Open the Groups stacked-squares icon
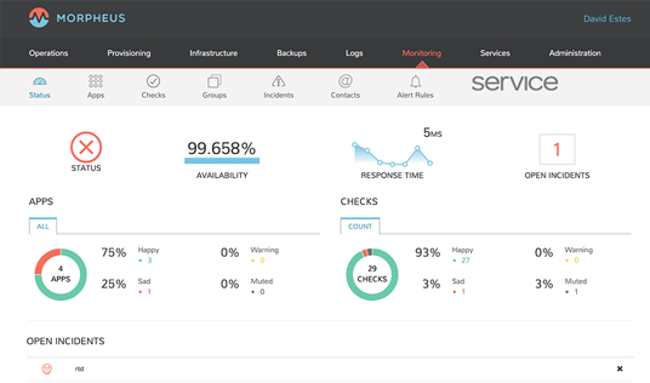 tap(214, 81)
